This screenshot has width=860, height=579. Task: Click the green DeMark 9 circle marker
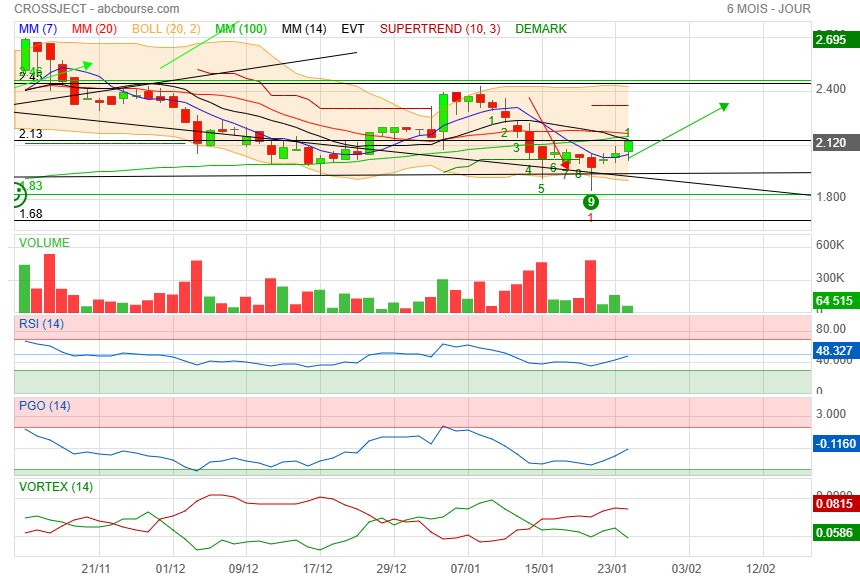tap(591, 201)
